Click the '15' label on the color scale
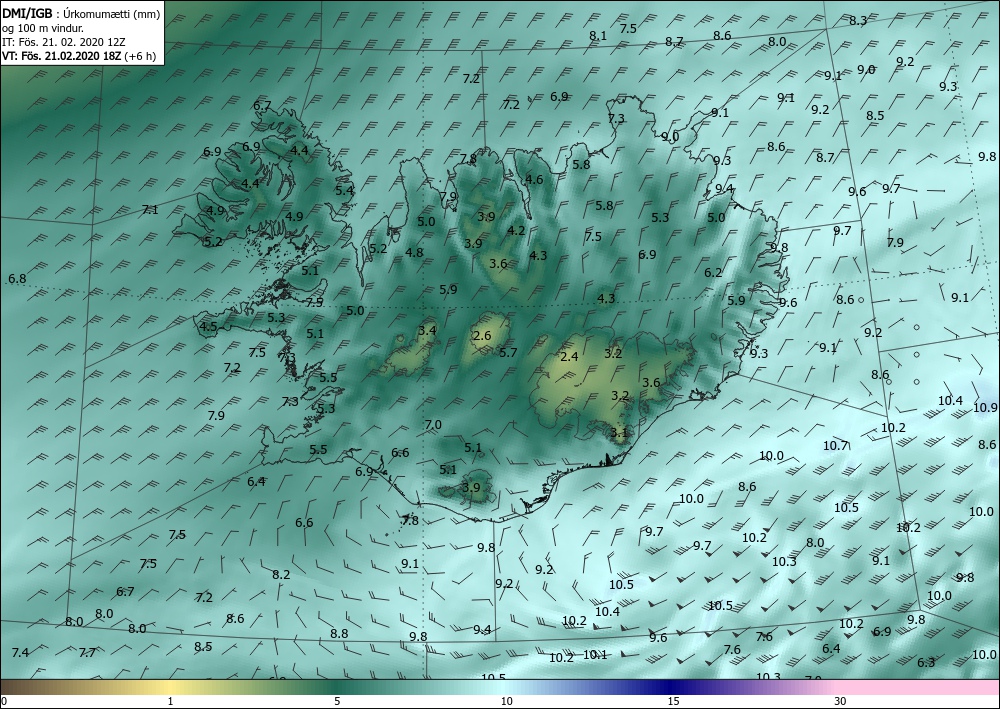This screenshot has width=1000, height=709. click(674, 702)
